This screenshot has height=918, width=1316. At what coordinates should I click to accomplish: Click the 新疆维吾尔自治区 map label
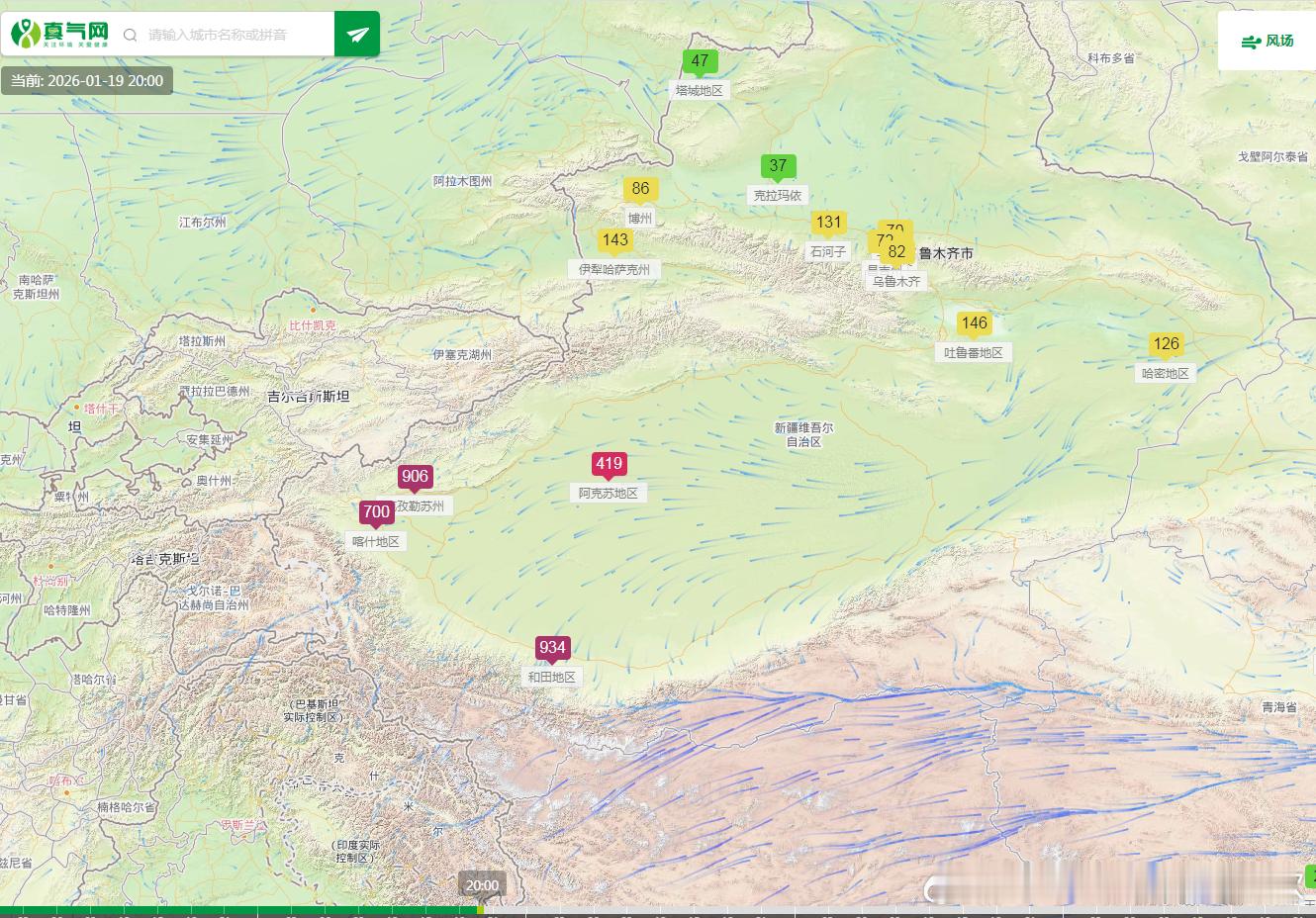pos(803,435)
